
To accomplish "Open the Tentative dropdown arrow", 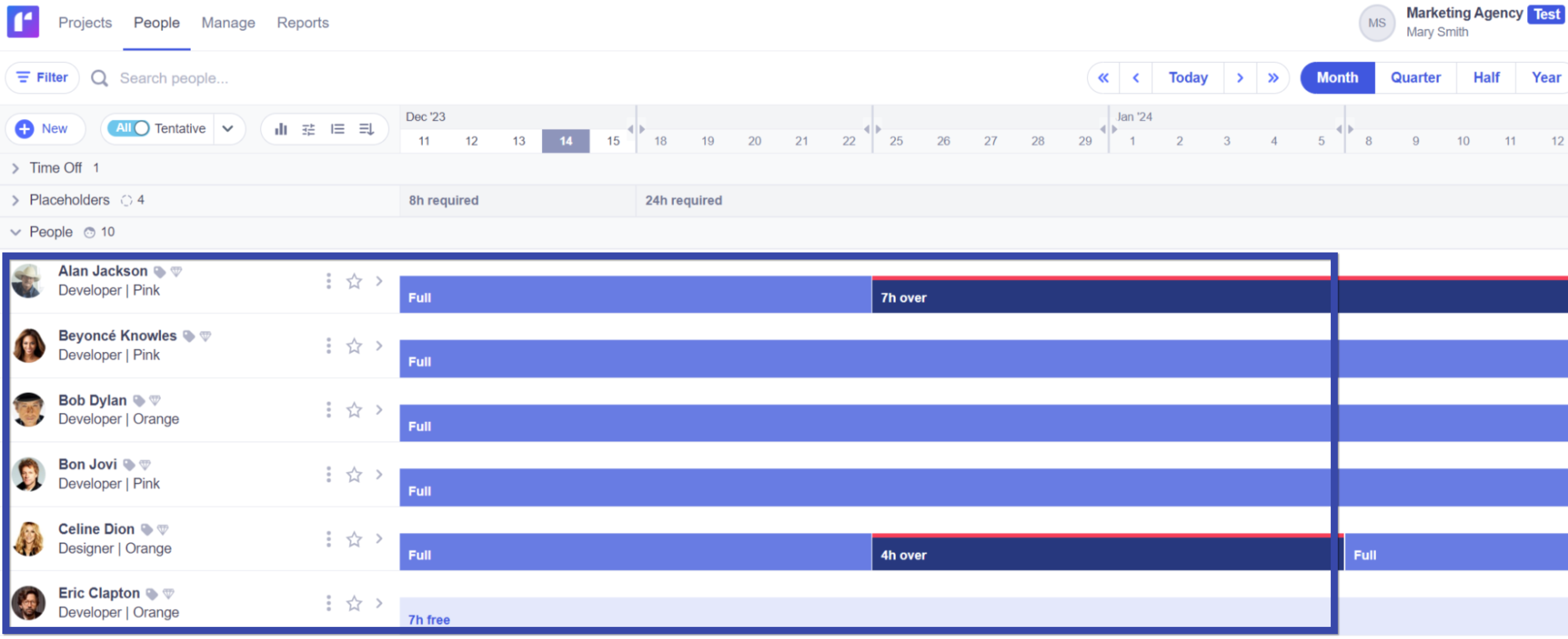I will 227,129.
